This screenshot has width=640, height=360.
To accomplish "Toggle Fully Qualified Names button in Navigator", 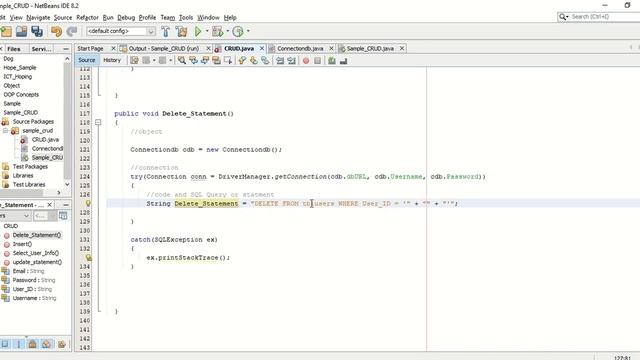I will [x=62, y=344].
